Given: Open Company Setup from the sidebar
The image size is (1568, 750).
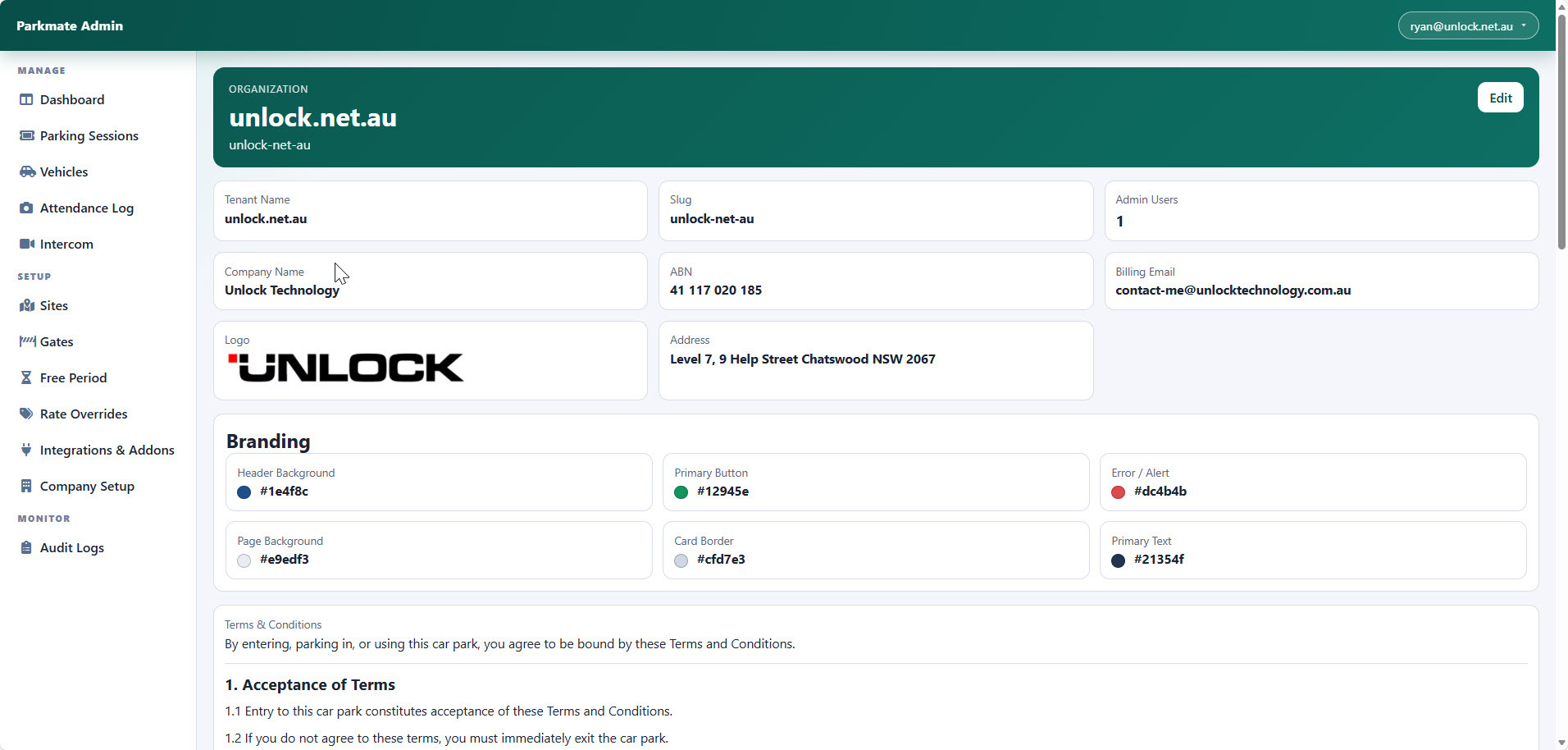Looking at the screenshot, I should click(x=87, y=486).
